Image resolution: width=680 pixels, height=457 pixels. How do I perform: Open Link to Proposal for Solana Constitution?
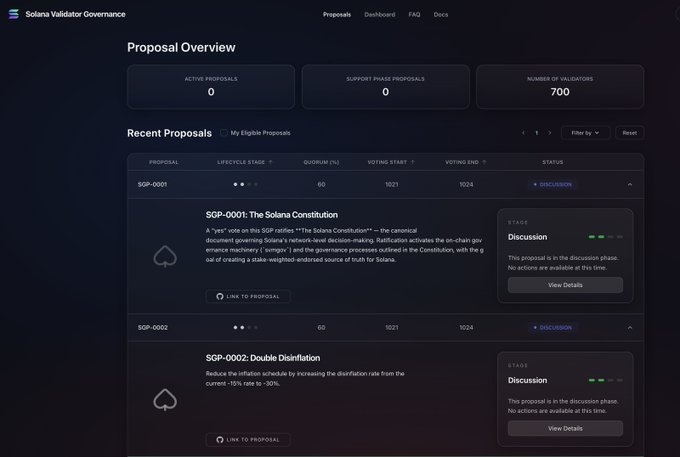pos(248,296)
